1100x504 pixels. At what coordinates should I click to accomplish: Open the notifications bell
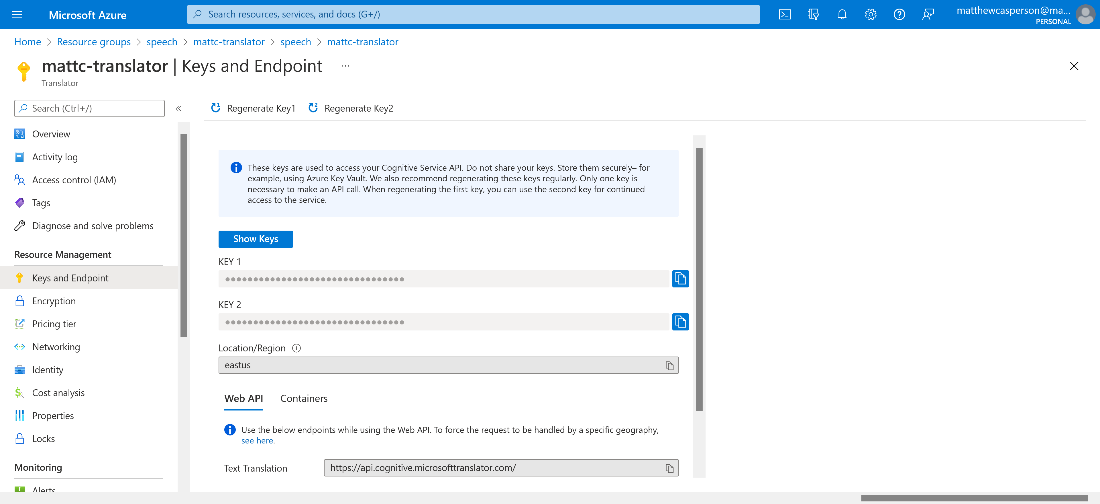(843, 14)
